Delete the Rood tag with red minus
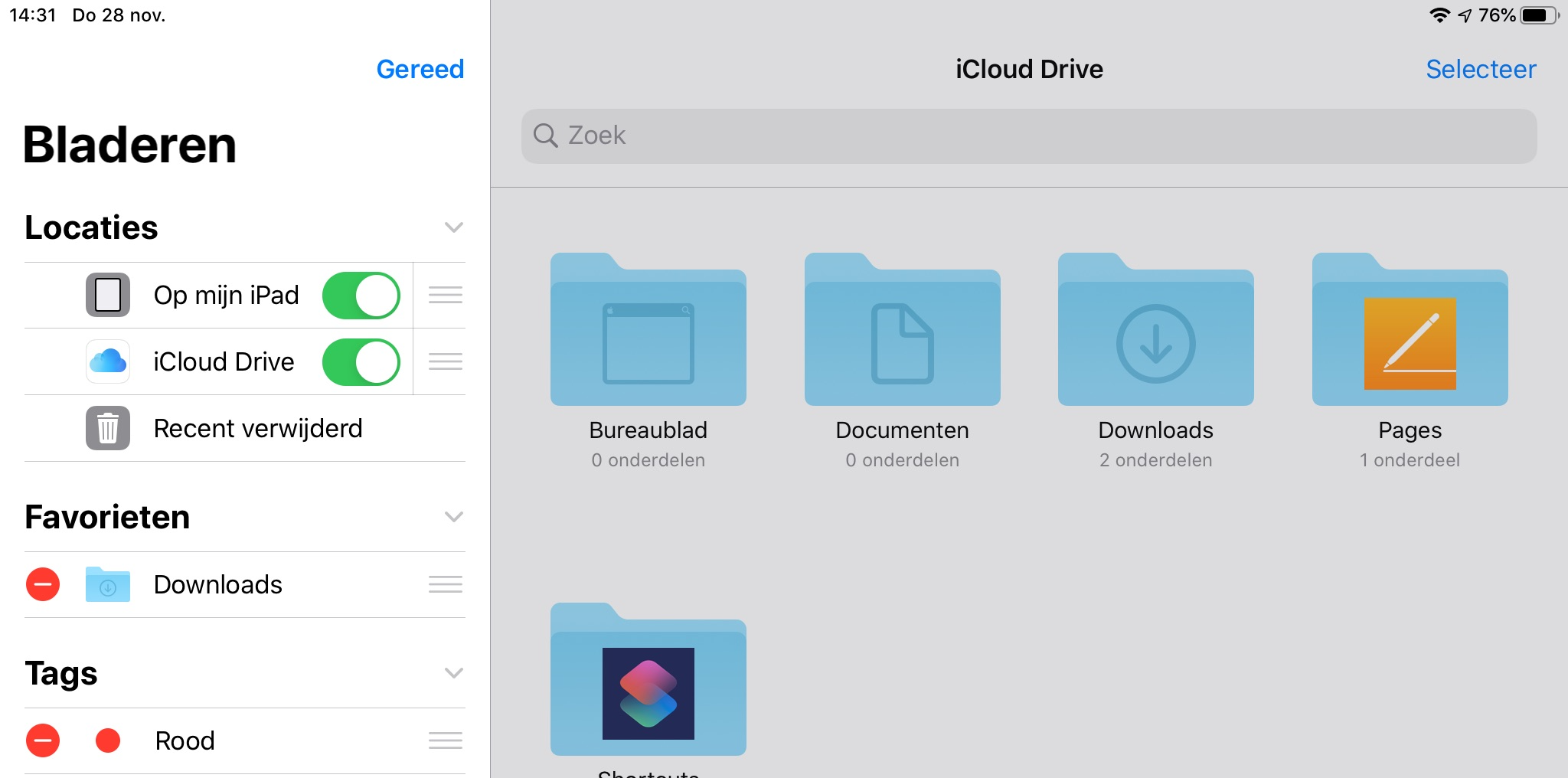This screenshot has width=1568, height=778. coord(43,740)
